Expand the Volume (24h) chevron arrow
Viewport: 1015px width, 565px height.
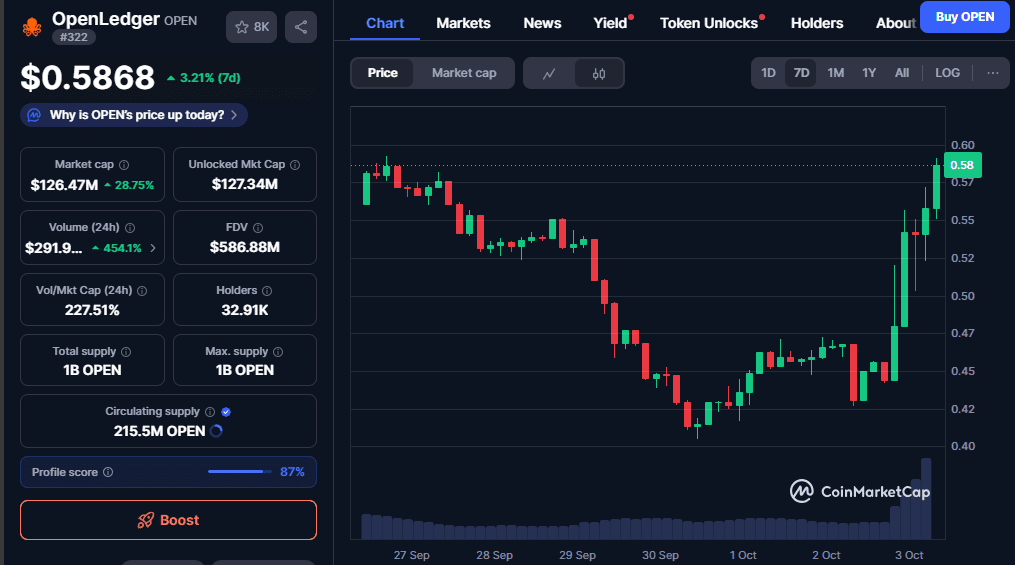(x=153, y=248)
